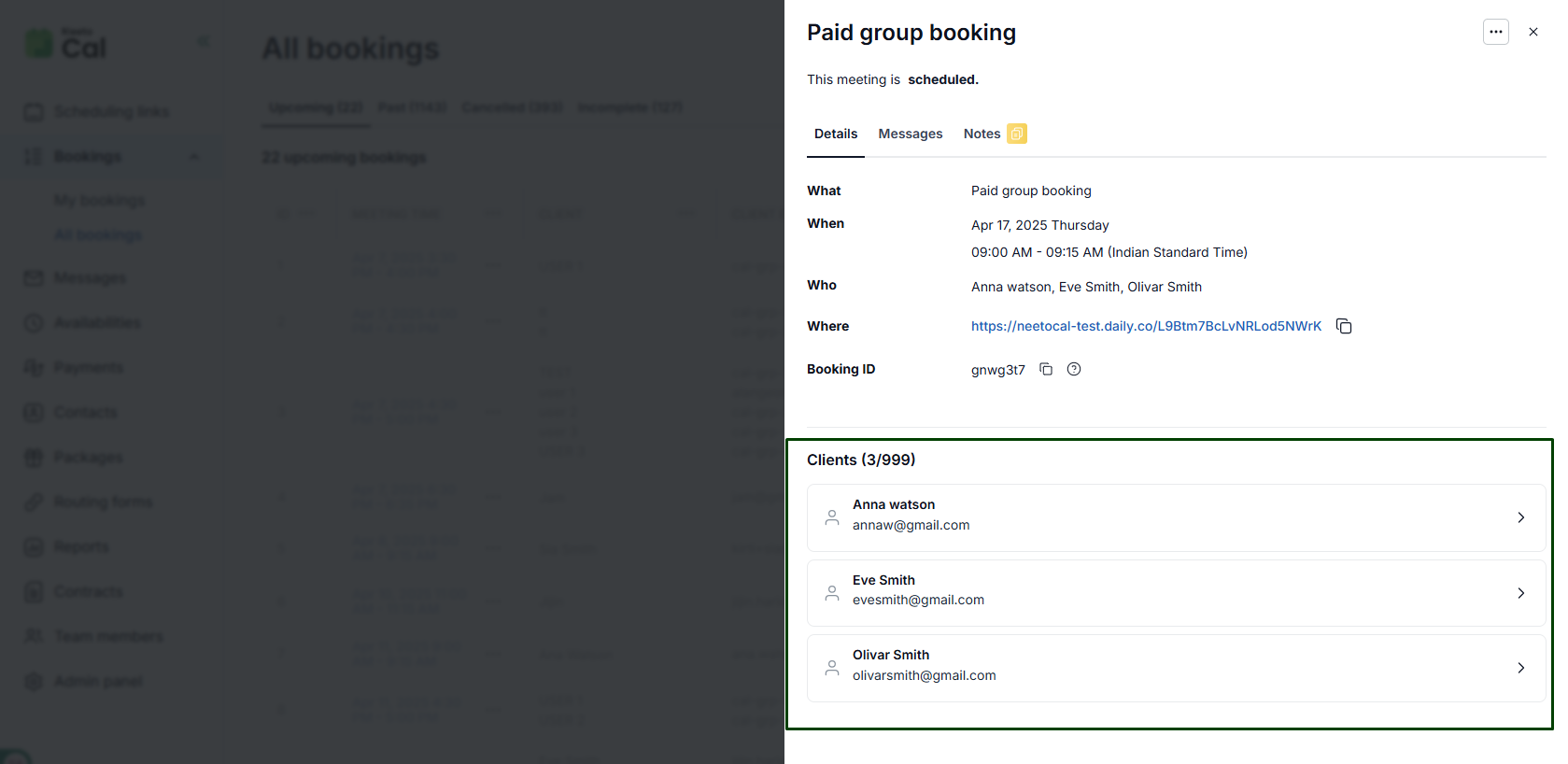Expand Eve Smith client chevron
This screenshot has width=1568, height=764.
[x=1520, y=593]
